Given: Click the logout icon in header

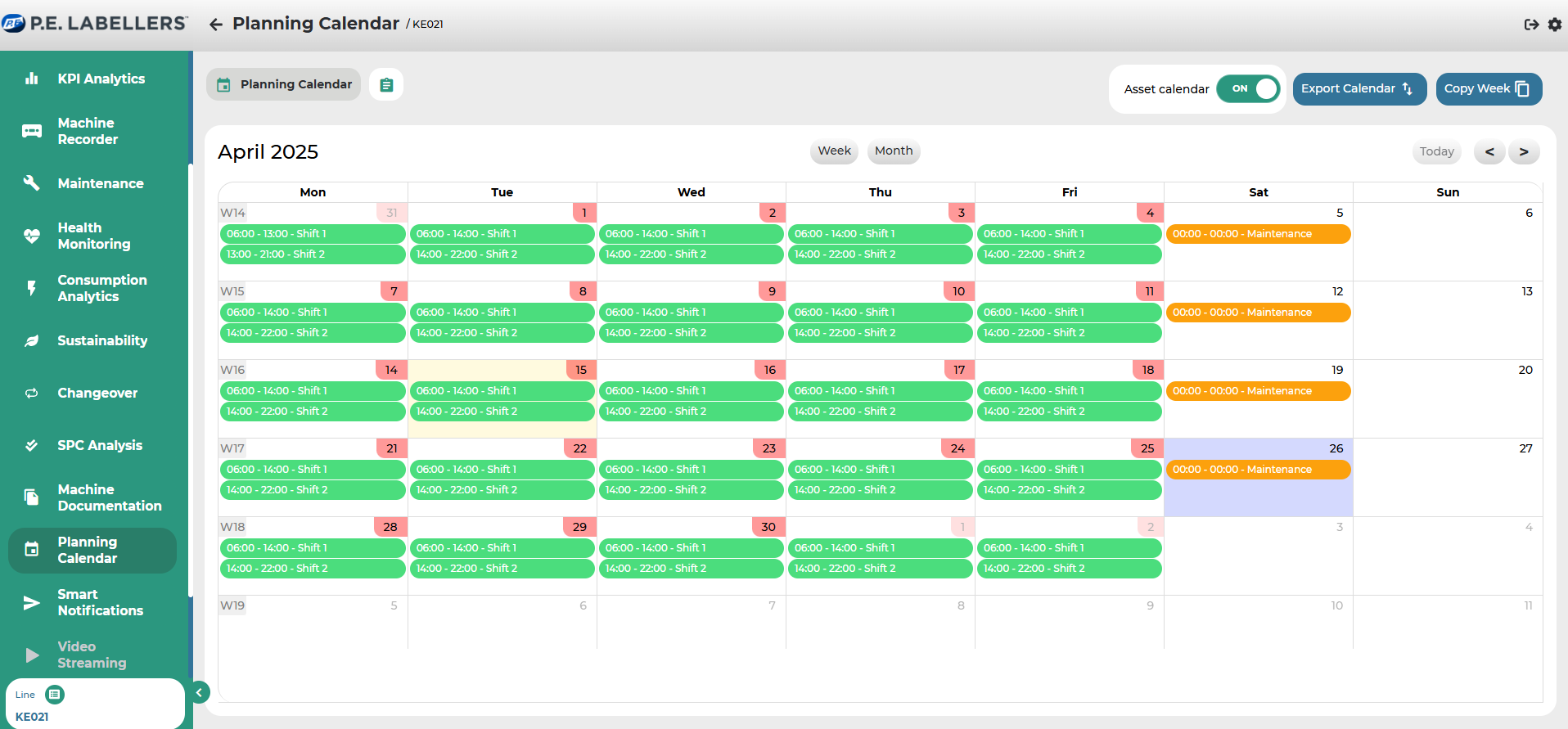Looking at the screenshot, I should coord(1531,25).
